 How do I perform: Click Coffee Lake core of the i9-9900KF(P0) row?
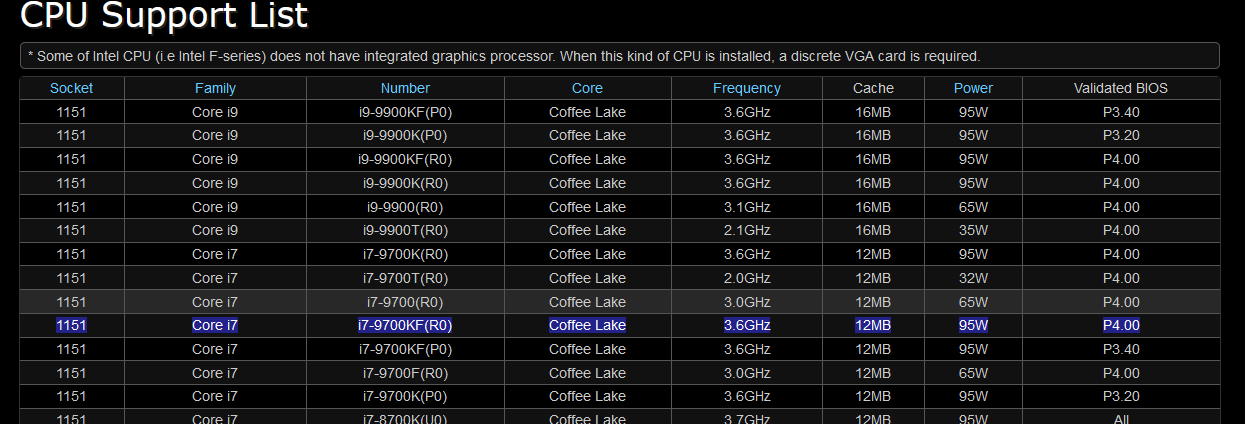tap(587, 112)
